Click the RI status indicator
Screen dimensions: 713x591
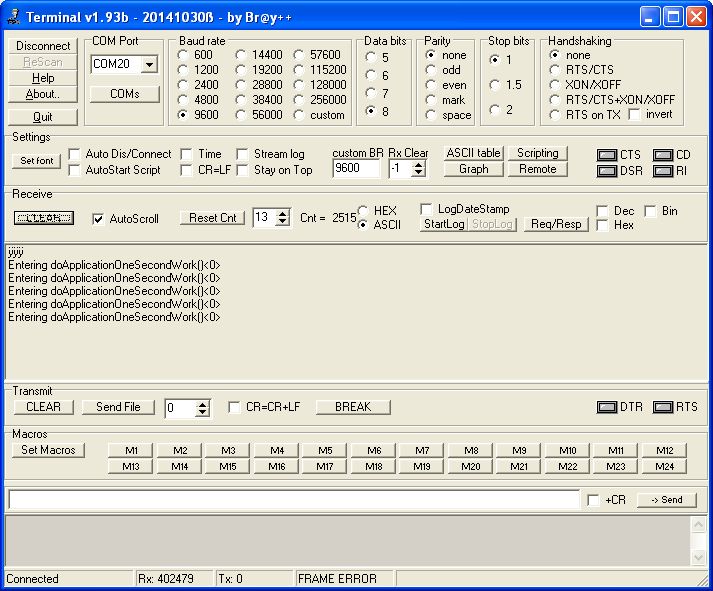tap(663, 171)
